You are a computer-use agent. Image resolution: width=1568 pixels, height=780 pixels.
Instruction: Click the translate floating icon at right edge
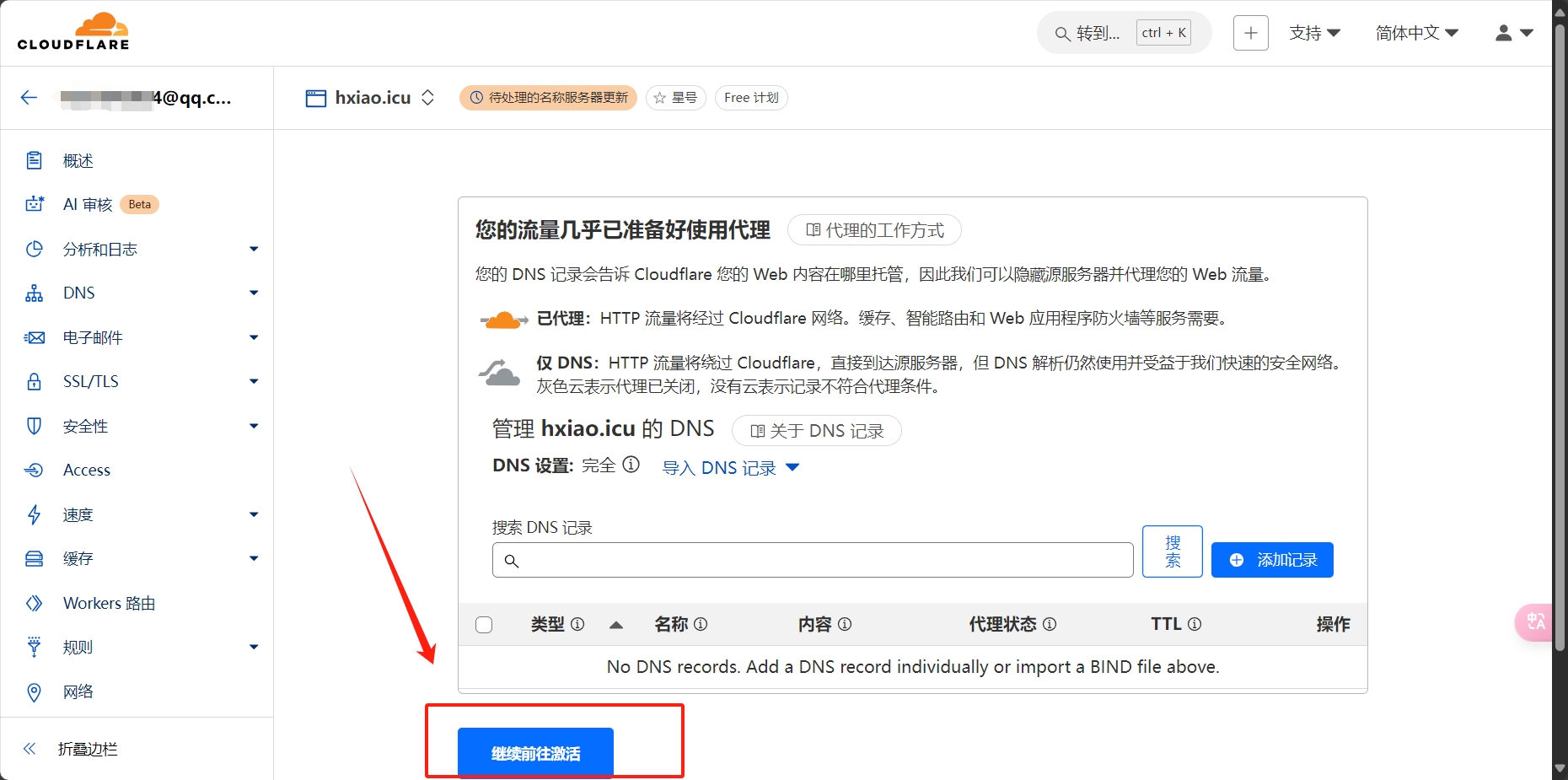1535,622
